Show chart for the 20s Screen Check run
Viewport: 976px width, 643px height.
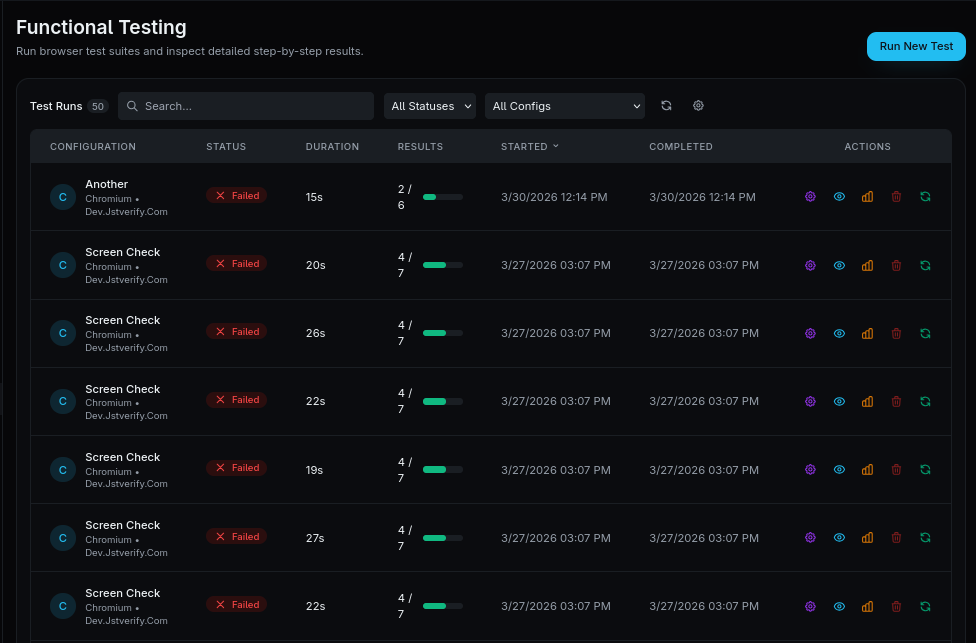pyautogui.click(x=867, y=265)
